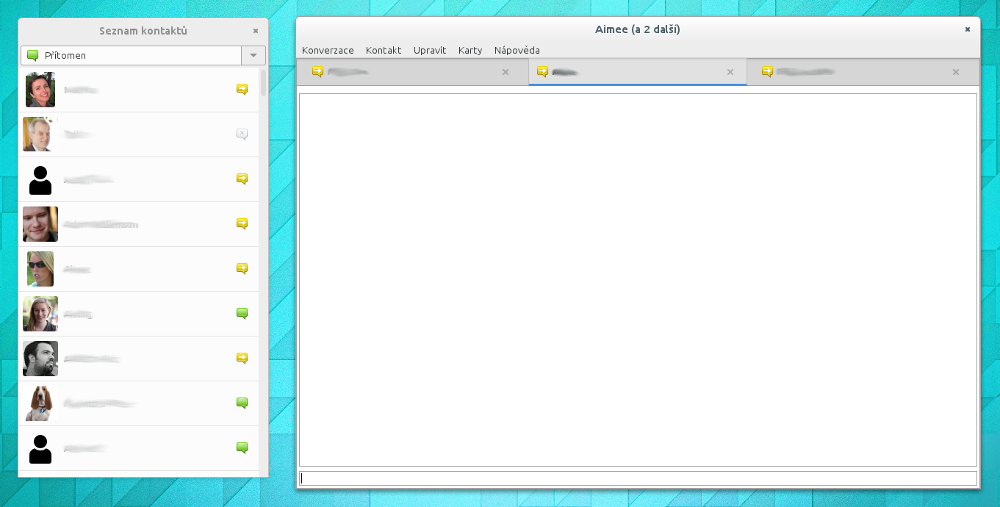
Task: Click the basset hound dog avatar
Action: [40, 403]
